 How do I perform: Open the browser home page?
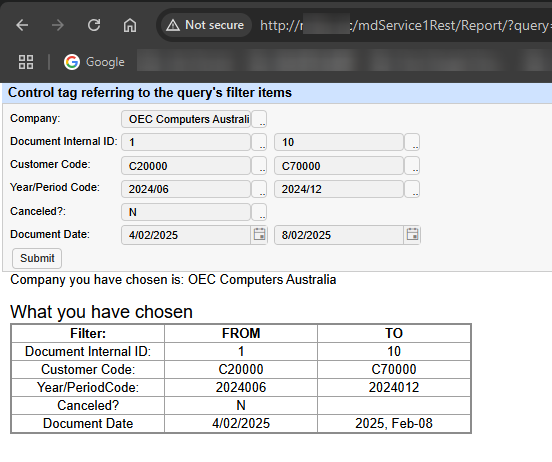coord(130,25)
